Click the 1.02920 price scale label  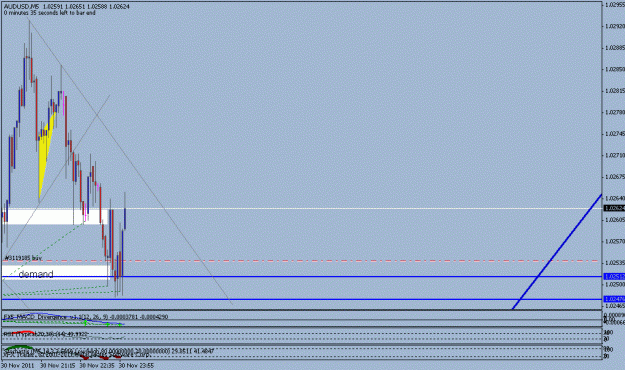tap(615, 26)
